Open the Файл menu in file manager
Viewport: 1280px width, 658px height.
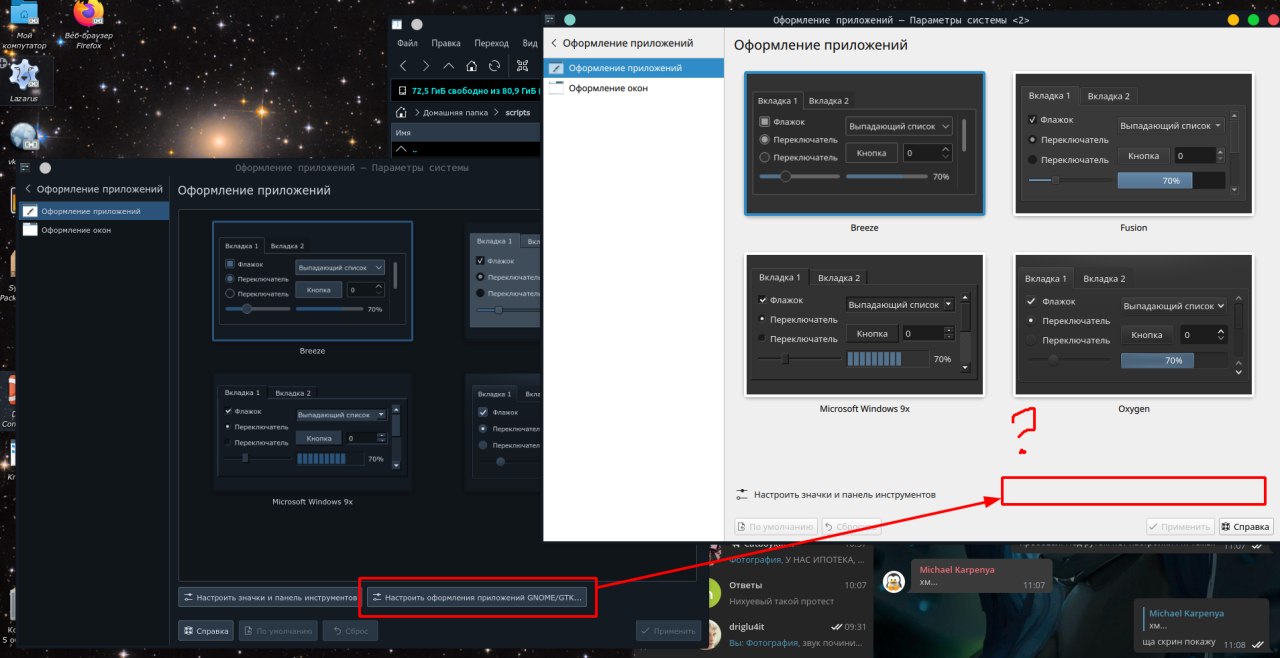point(407,43)
